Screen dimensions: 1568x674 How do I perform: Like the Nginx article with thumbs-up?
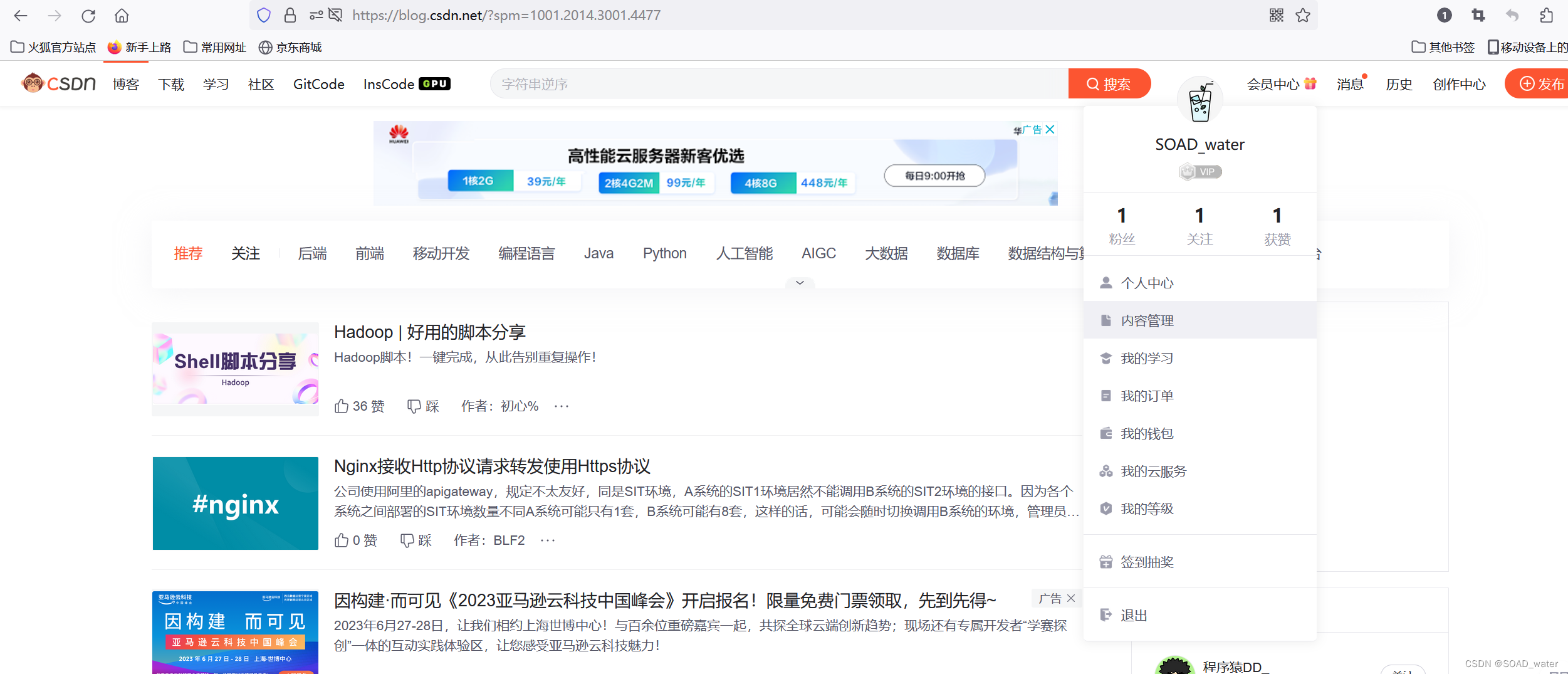tap(342, 540)
